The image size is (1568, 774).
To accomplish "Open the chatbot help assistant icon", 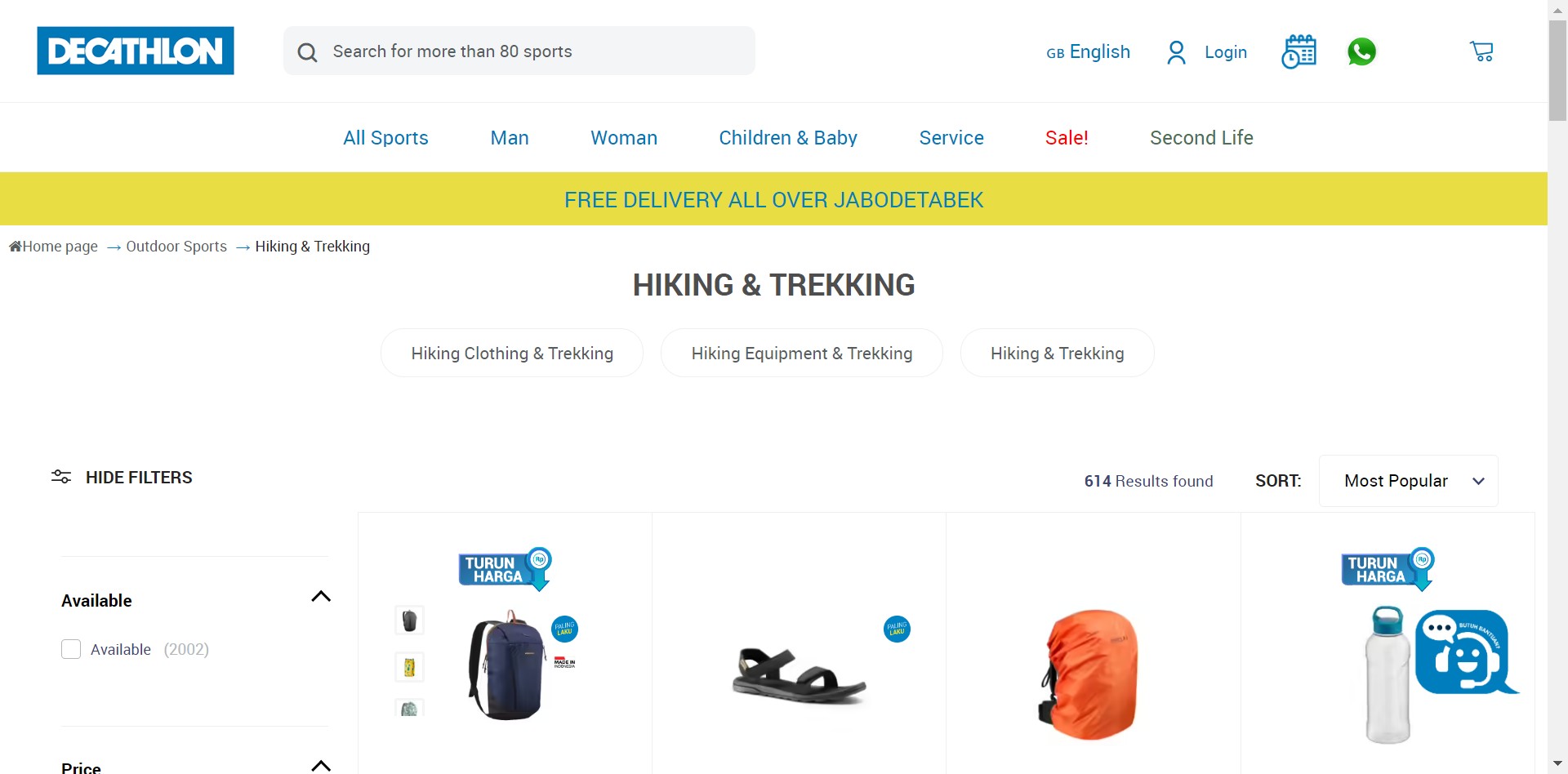I will coord(1466,652).
